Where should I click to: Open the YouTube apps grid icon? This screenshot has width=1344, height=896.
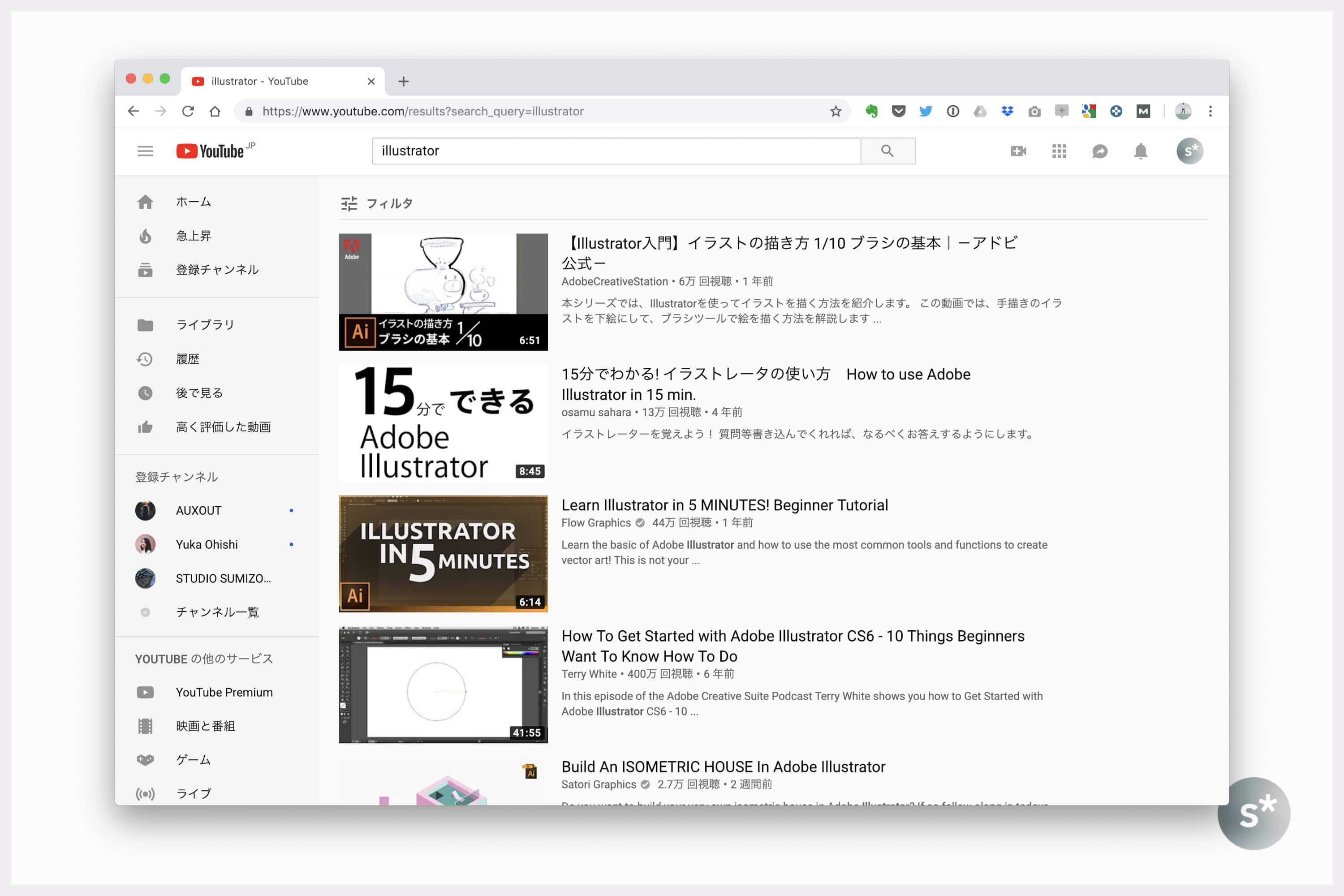[x=1059, y=151]
